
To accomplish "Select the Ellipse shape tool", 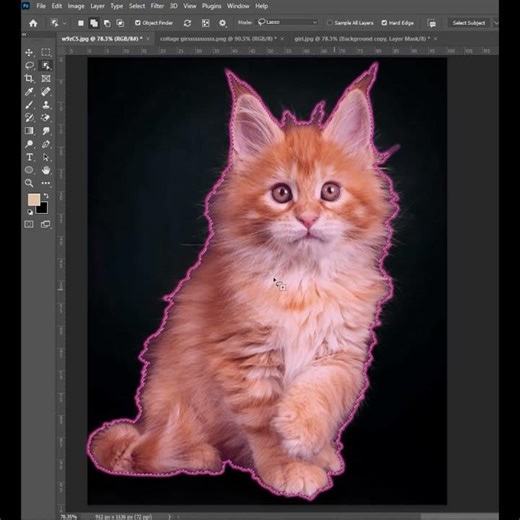I will point(29,170).
